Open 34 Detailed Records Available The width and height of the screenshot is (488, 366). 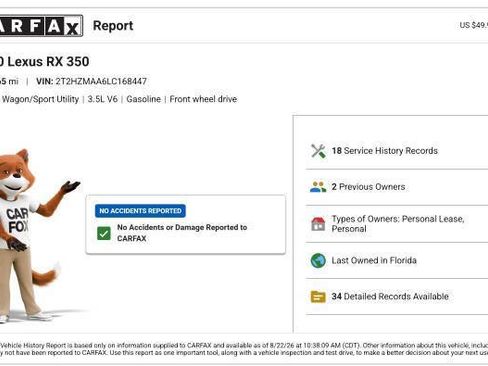(397, 296)
